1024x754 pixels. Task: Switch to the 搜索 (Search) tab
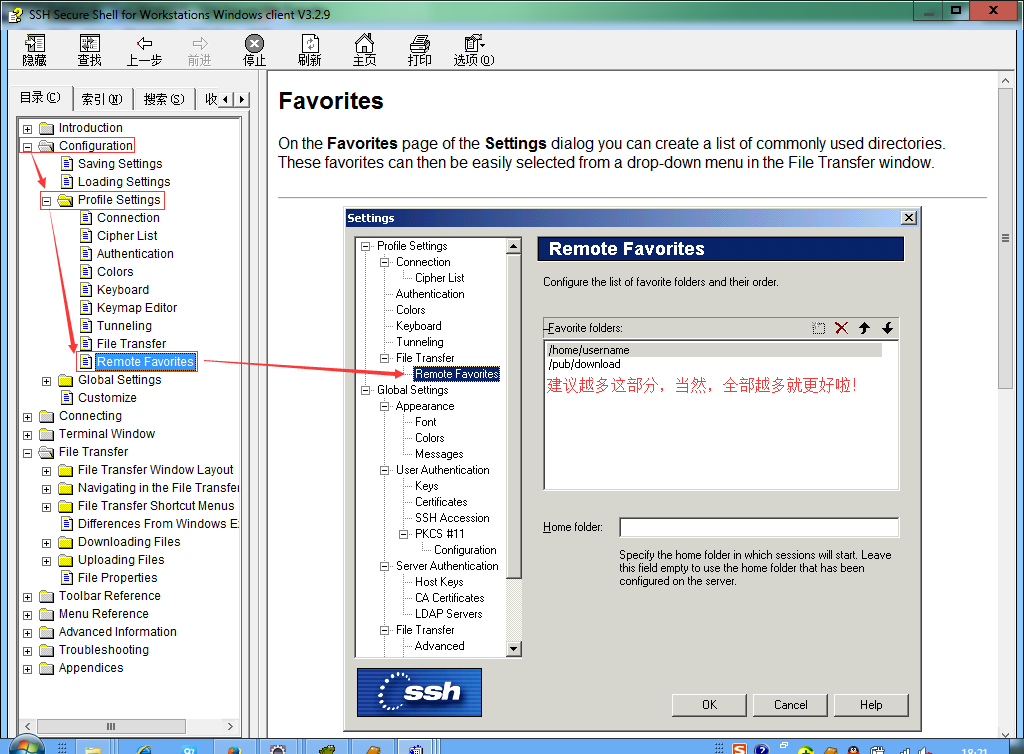coord(164,99)
